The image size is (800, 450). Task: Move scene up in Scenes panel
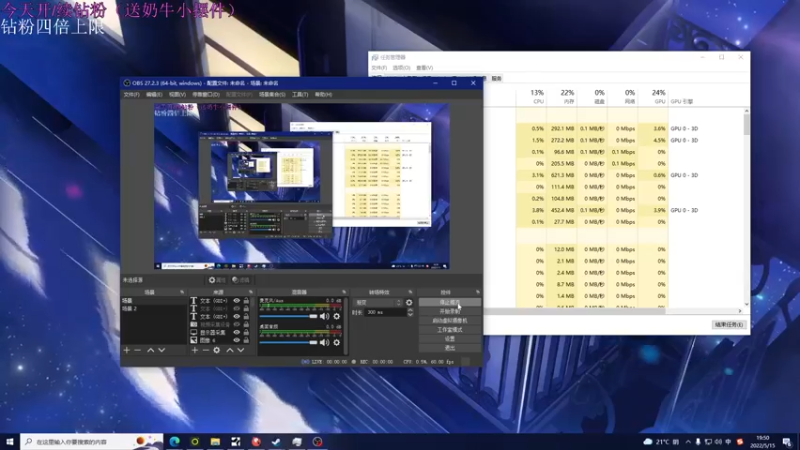point(151,350)
